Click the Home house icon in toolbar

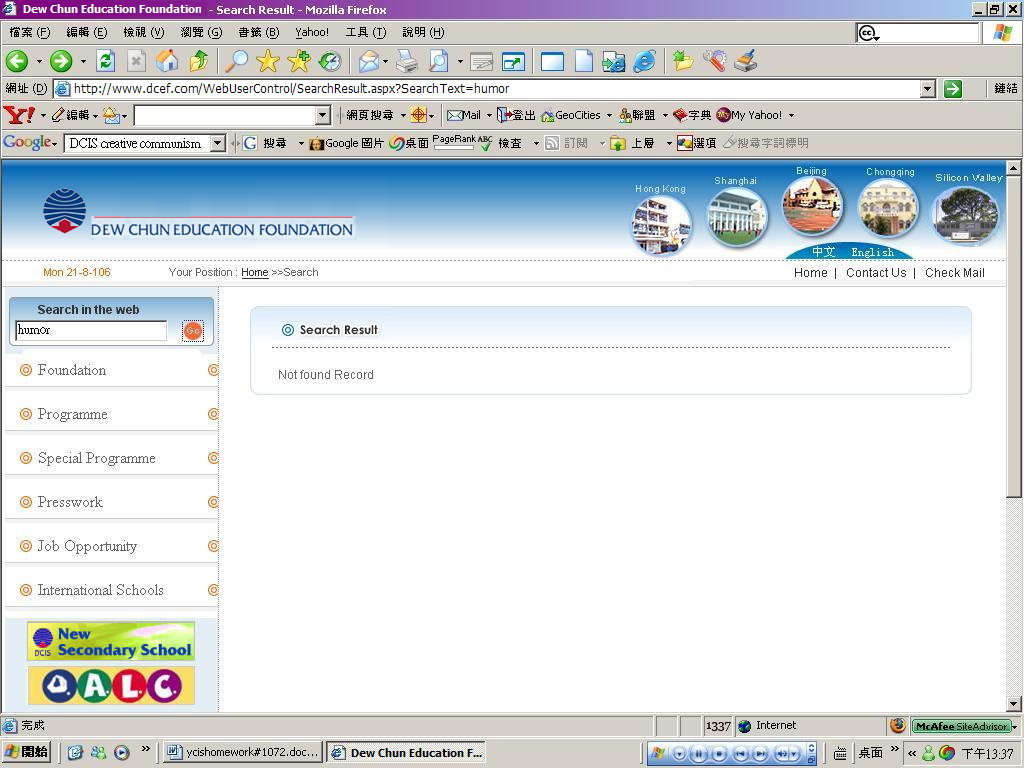pos(167,61)
